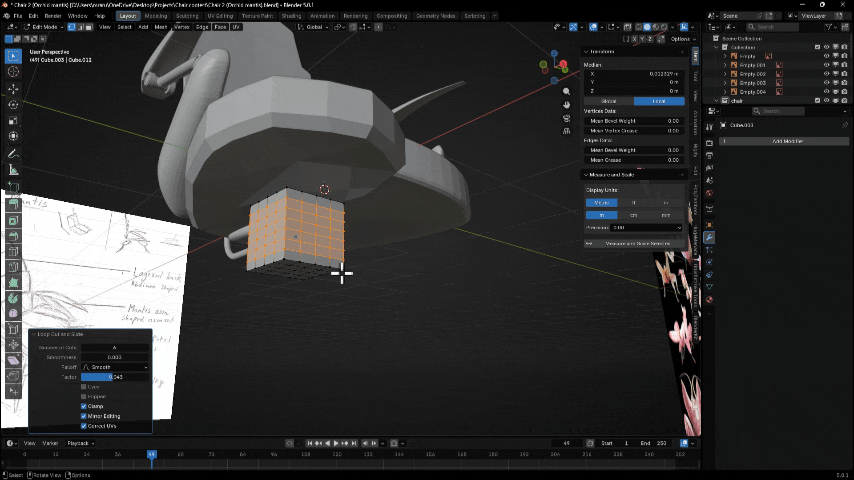
Task: Switch to vertex select mode
Action: (71, 27)
